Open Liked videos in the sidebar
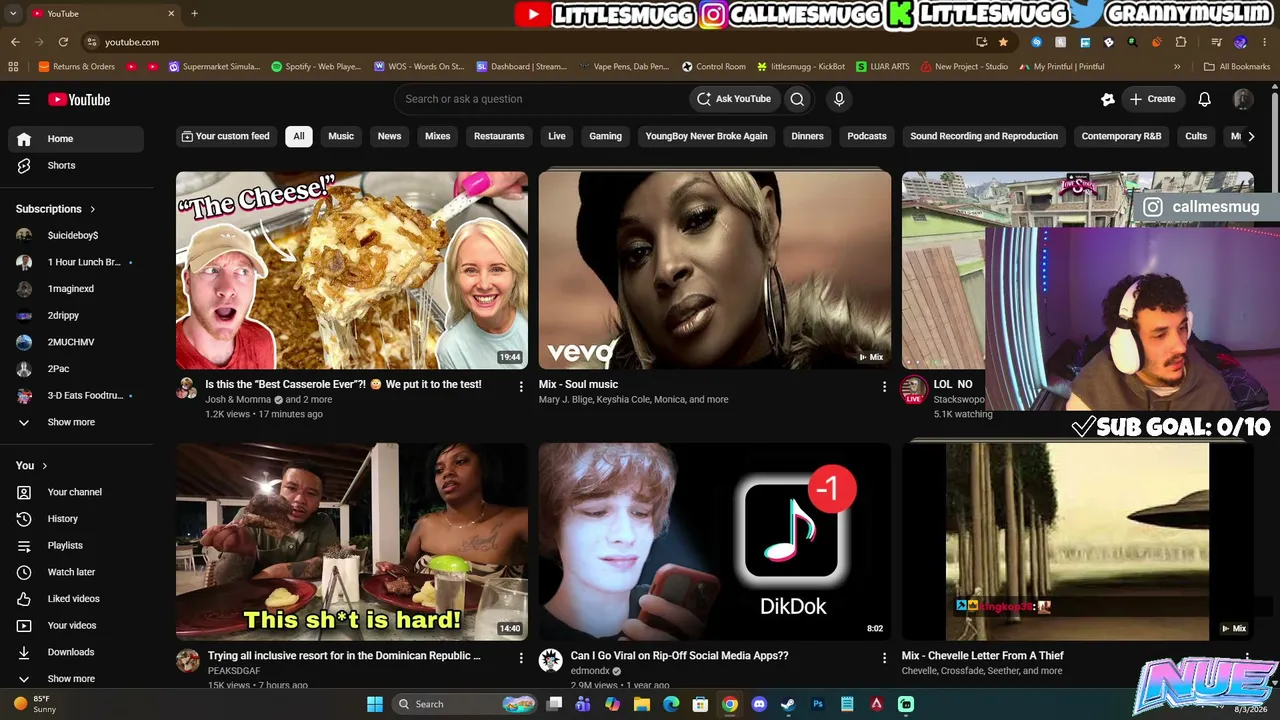The height and width of the screenshot is (720, 1280). [x=76, y=599]
